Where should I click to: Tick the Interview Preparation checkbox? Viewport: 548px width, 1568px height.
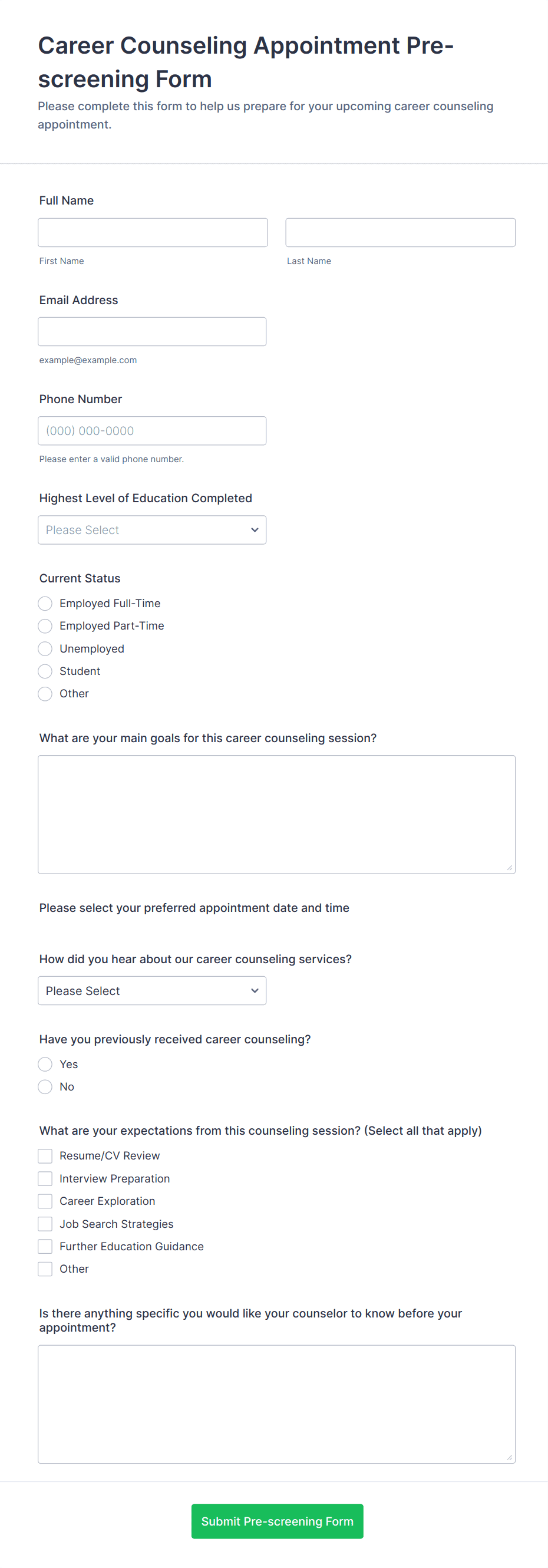click(45, 1178)
